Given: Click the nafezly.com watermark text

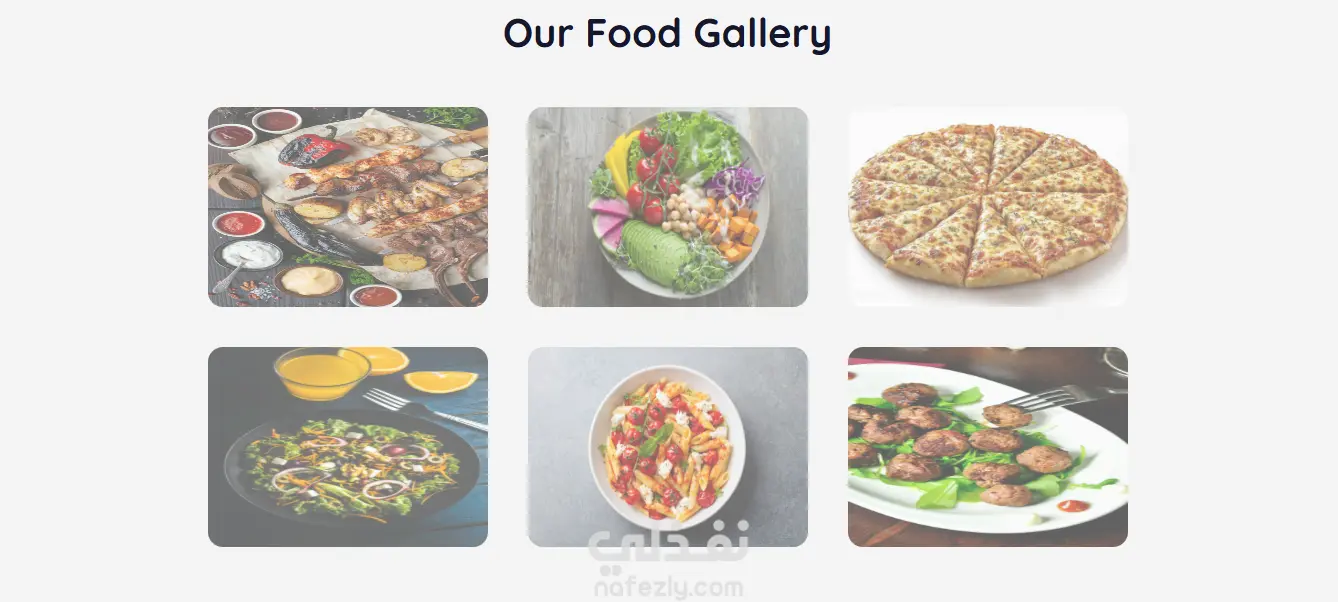Looking at the screenshot, I should click(x=668, y=588).
